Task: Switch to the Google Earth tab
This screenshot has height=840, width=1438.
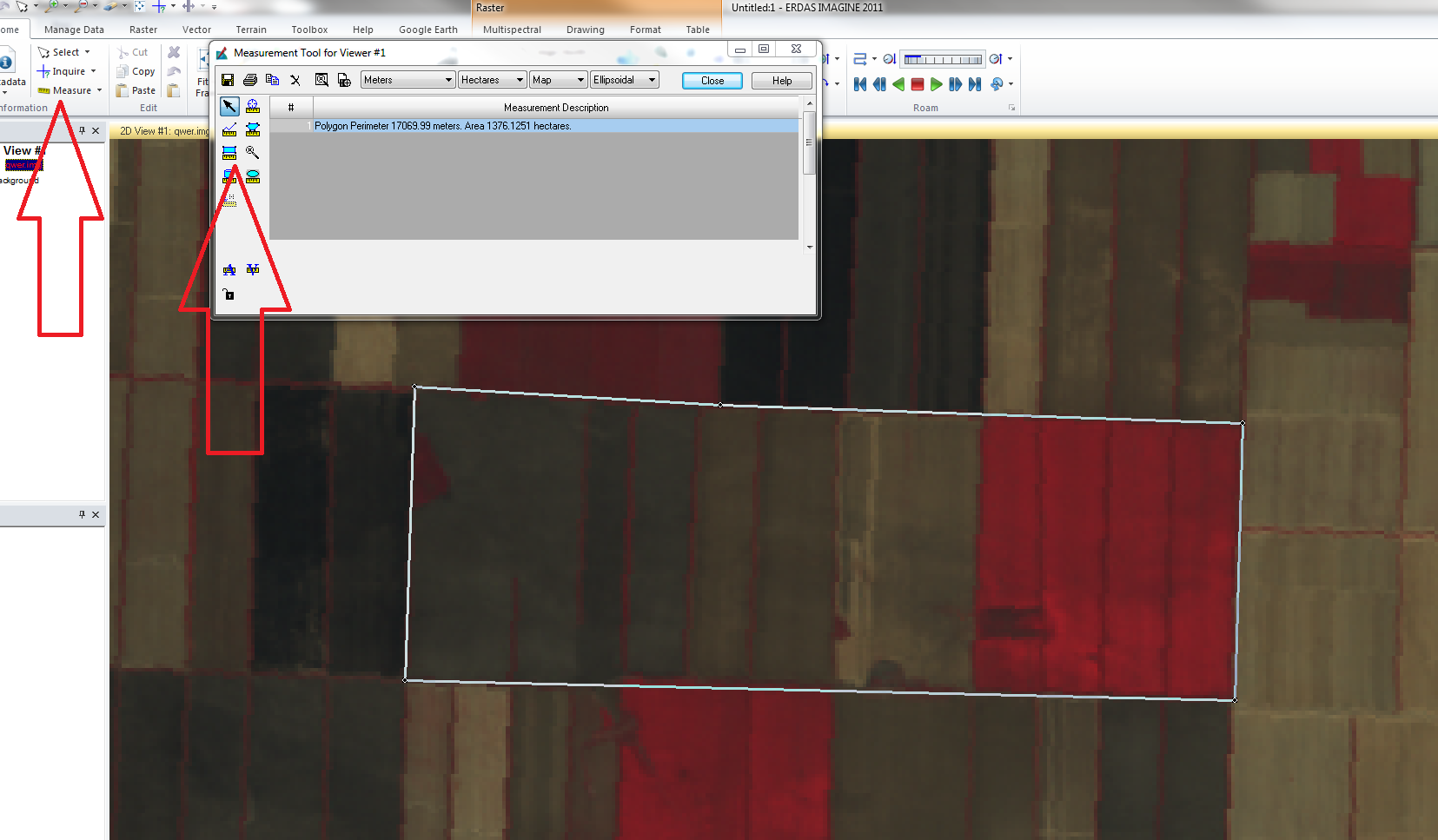Action: [427, 30]
